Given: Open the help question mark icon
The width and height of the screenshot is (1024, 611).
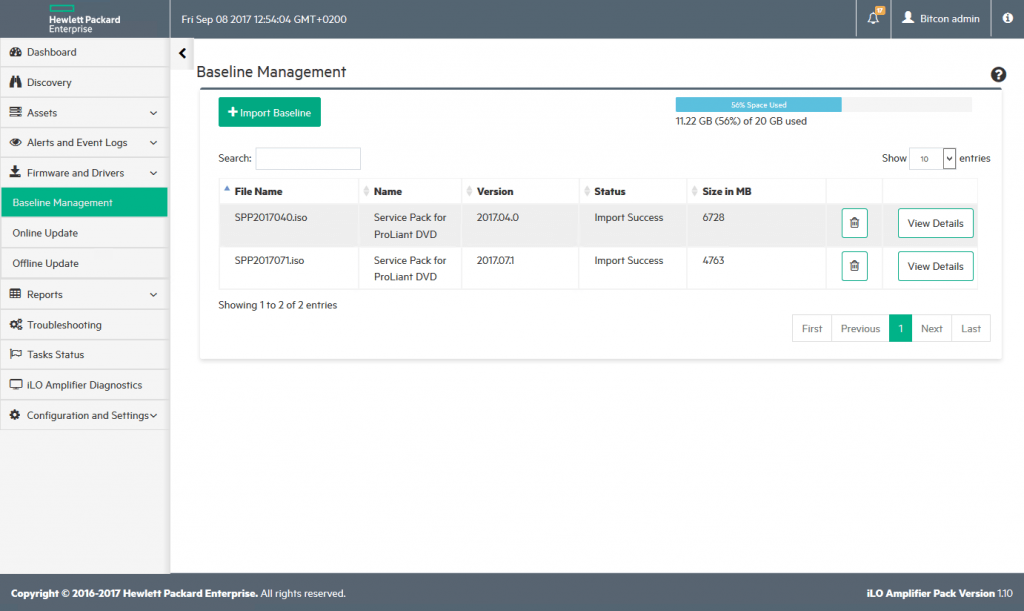Looking at the screenshot, I should 998,74.
